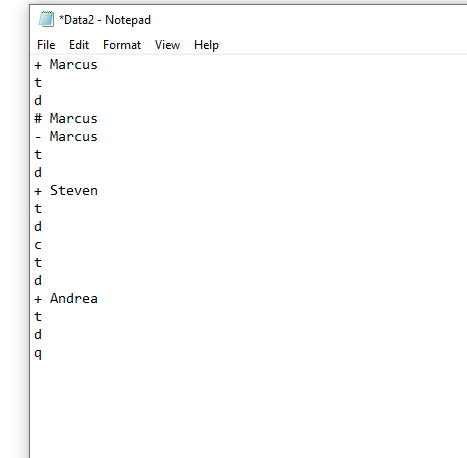
Task: Place the cursor on line '+ Andrea'
Action: pyautogui.click(x=66, y=299)
